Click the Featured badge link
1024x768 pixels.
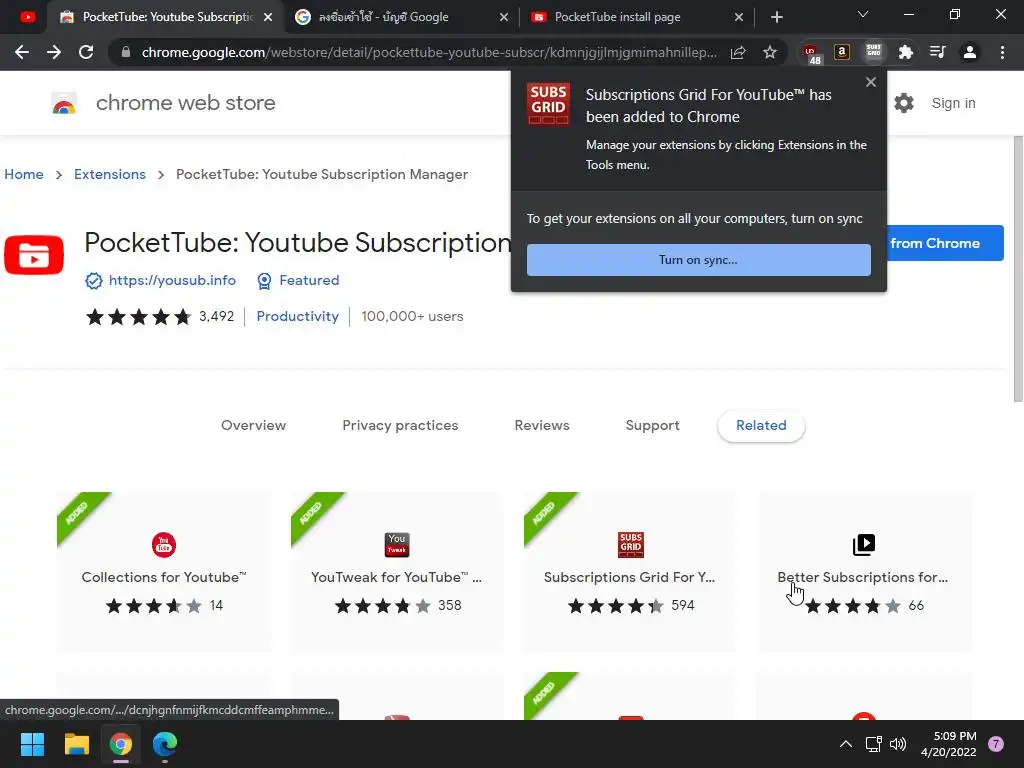[309, 280]
